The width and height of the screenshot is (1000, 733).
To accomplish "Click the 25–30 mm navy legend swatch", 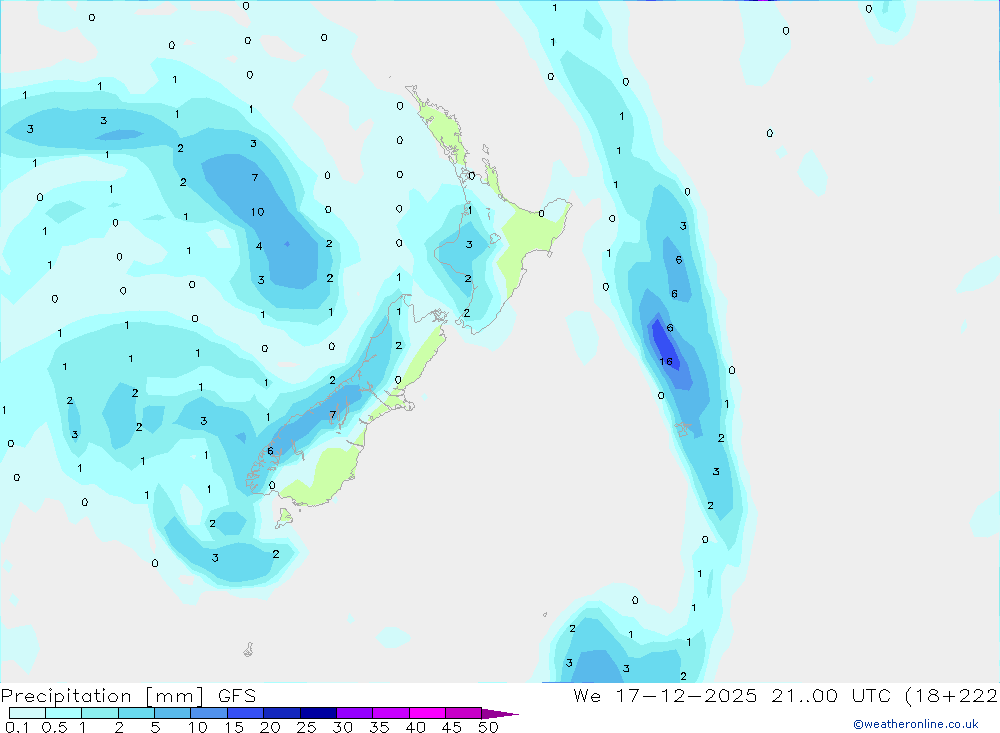I will pos(318,713).
